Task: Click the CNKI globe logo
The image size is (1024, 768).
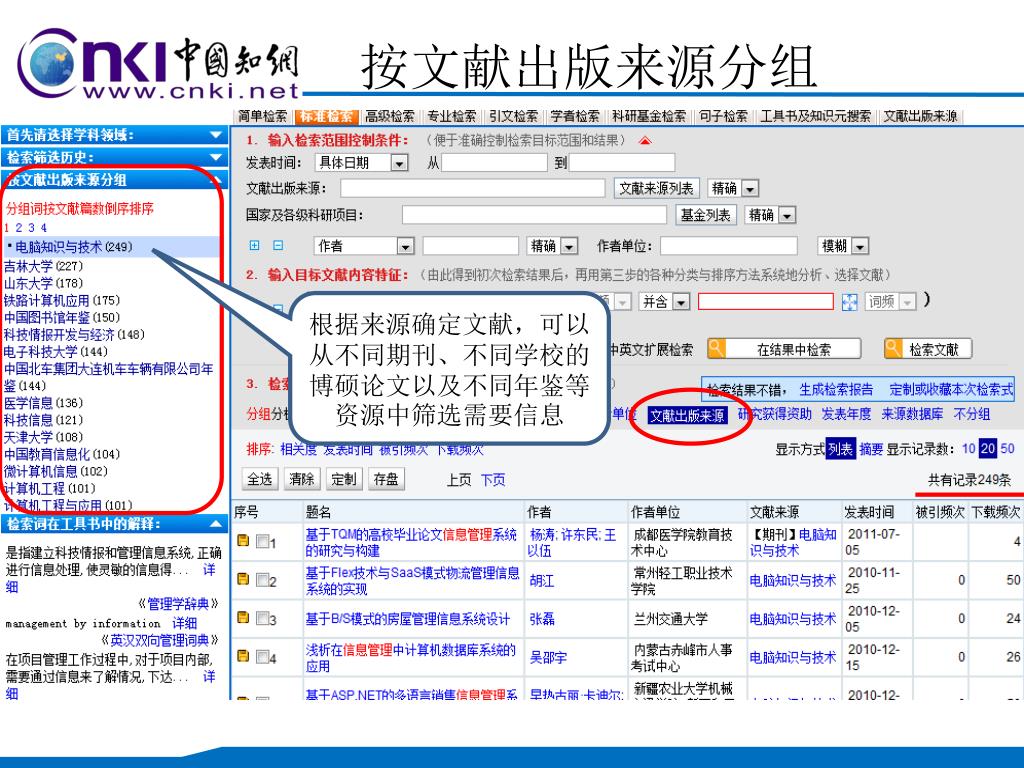Action: point(49,64)
